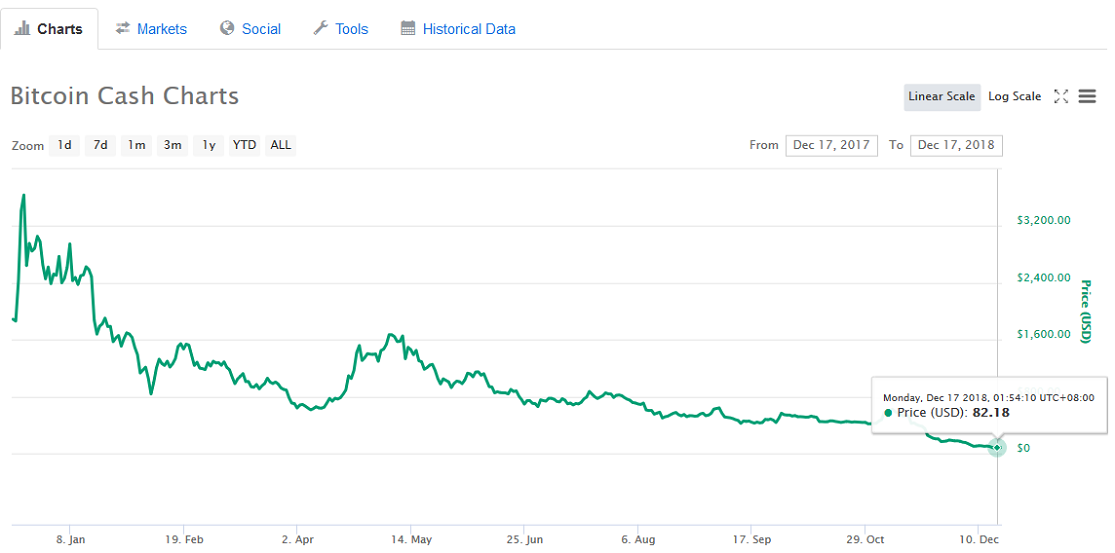Open the Charts tab

pyautogui.click(x=49, y=29)
